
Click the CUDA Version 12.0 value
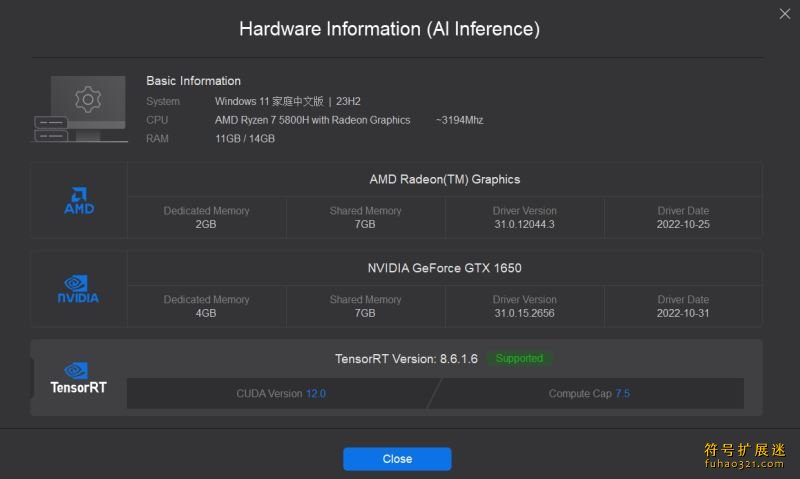[x=316, y=394]
